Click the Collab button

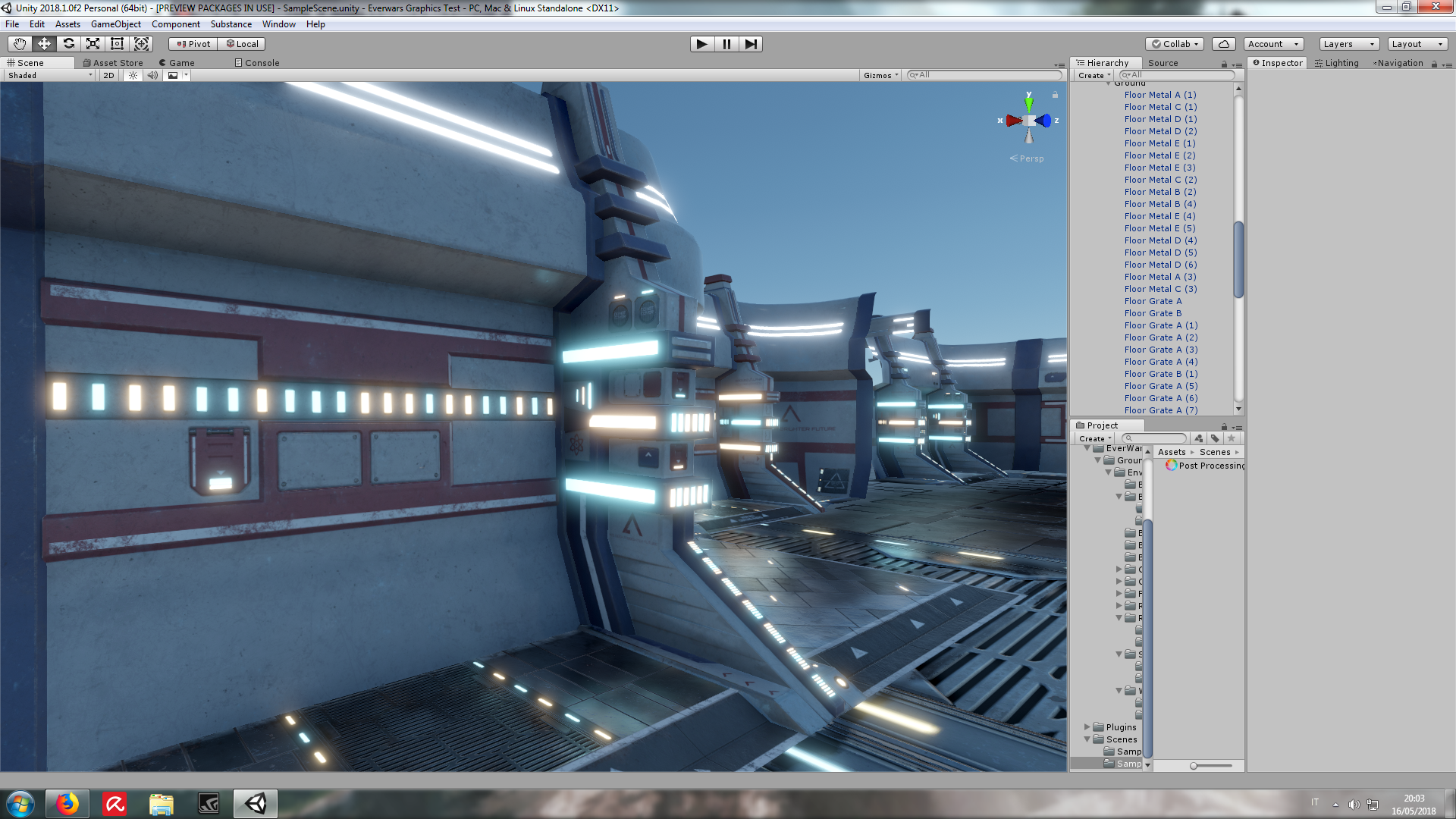click(1175, 44)
